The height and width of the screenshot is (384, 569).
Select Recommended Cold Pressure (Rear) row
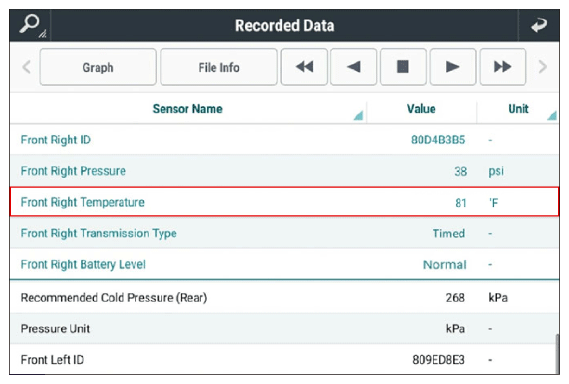pyautogui.click(x=284, y=298)
